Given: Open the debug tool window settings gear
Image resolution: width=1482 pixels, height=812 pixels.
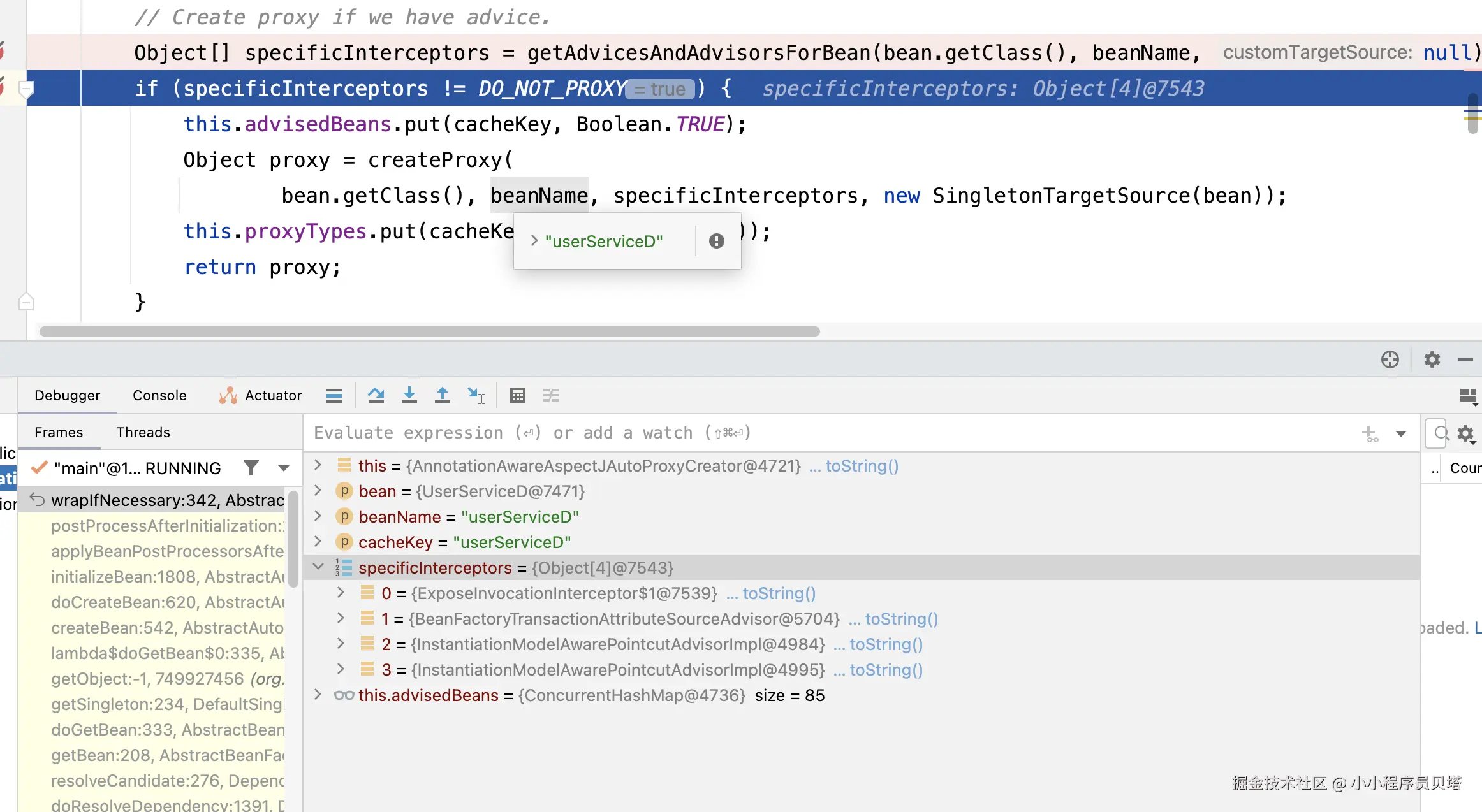Looking at the screenshot, I should (x=1432, y=359).
